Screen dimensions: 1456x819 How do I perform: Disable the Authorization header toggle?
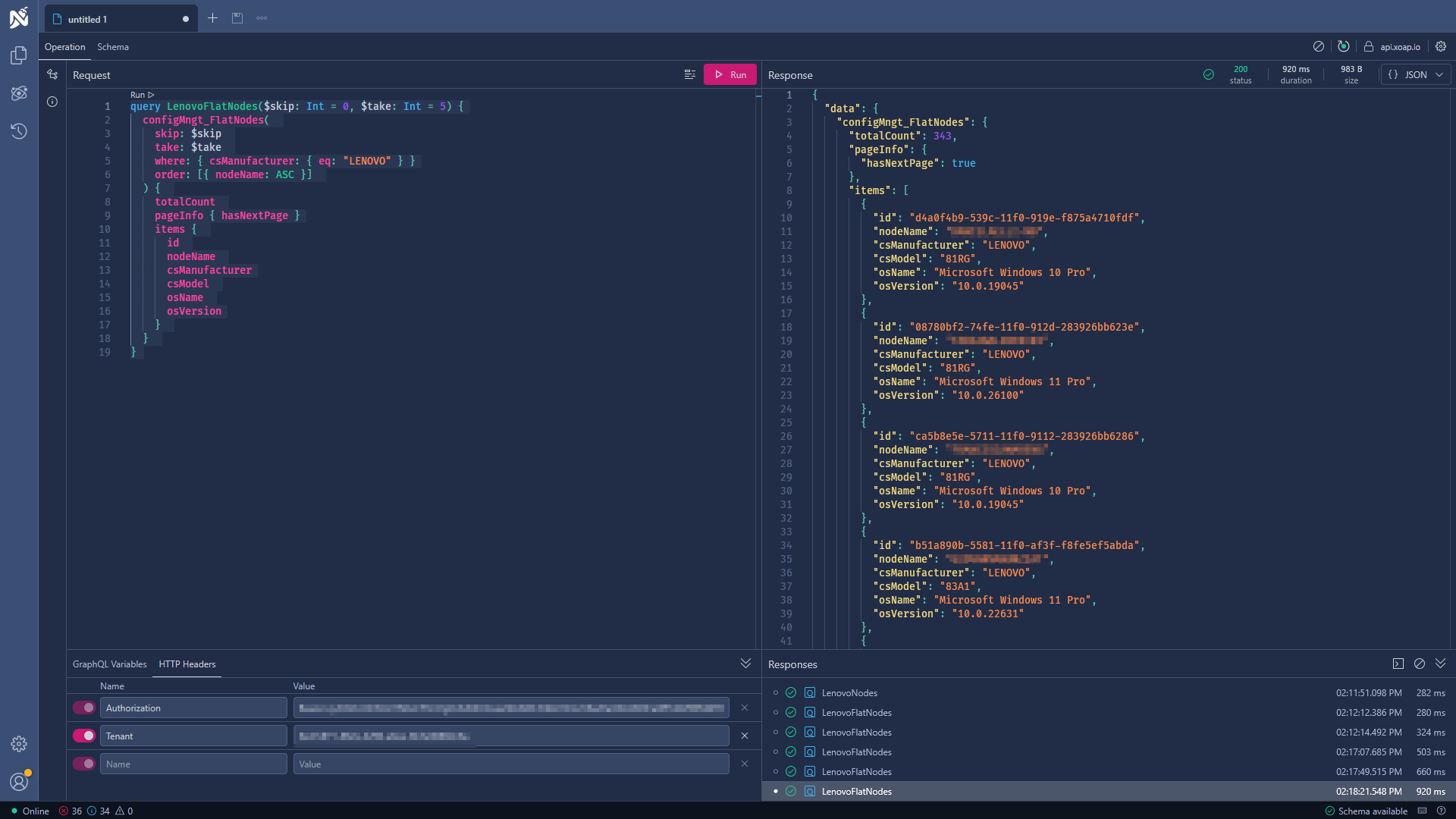click(83, 707)
